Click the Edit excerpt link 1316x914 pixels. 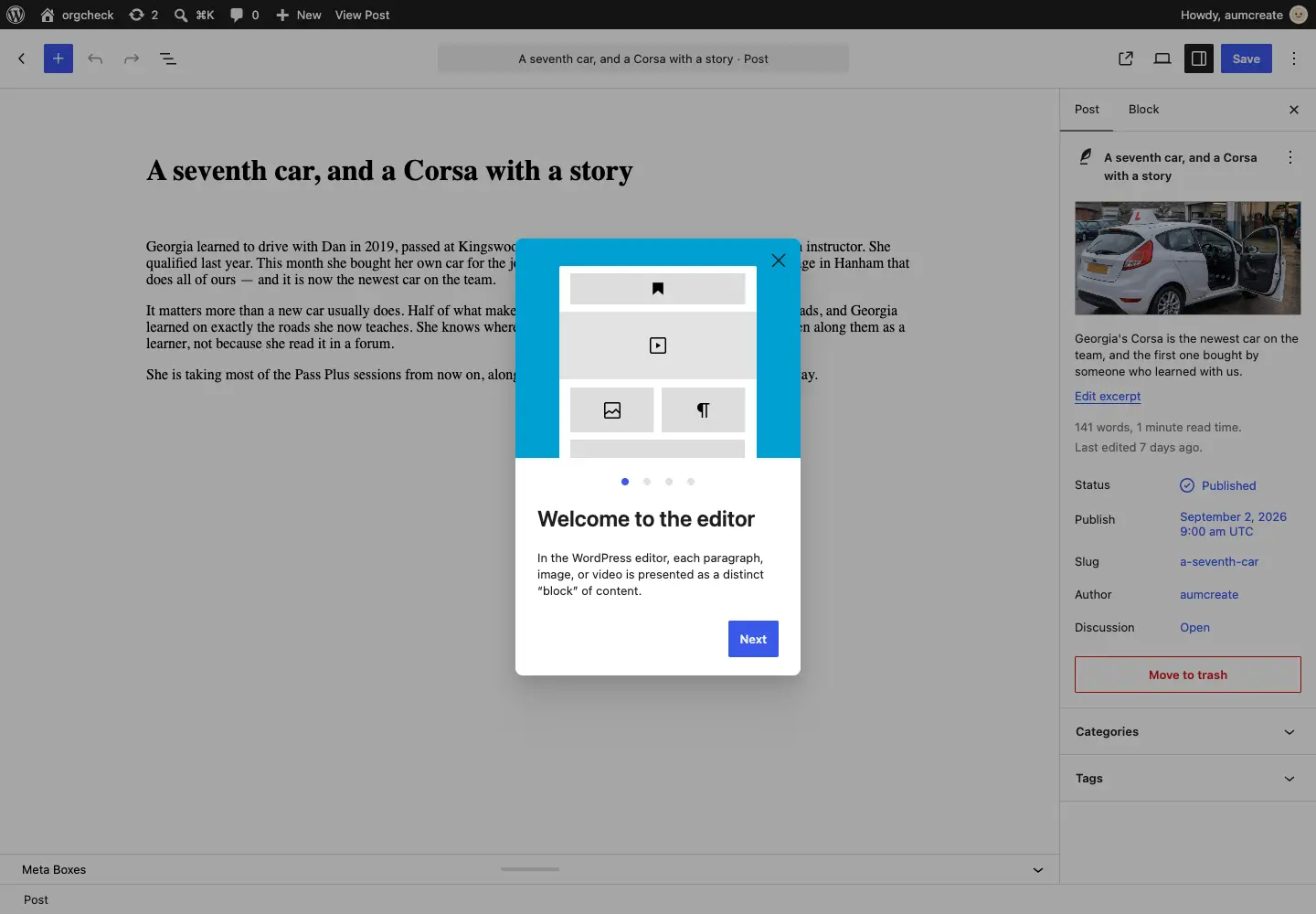(1108, 397)
